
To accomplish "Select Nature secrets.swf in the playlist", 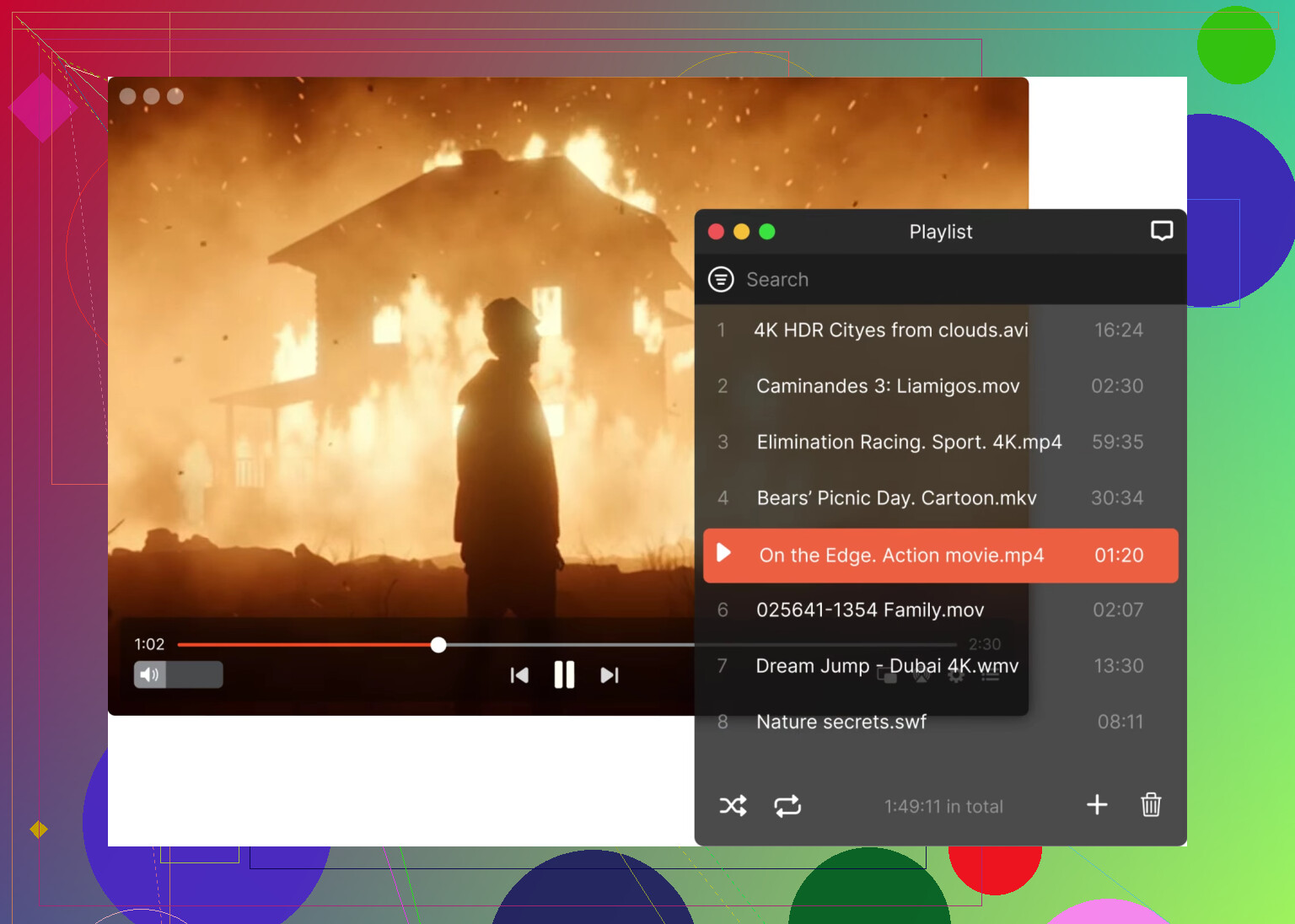I will click(x=841, y=722).
